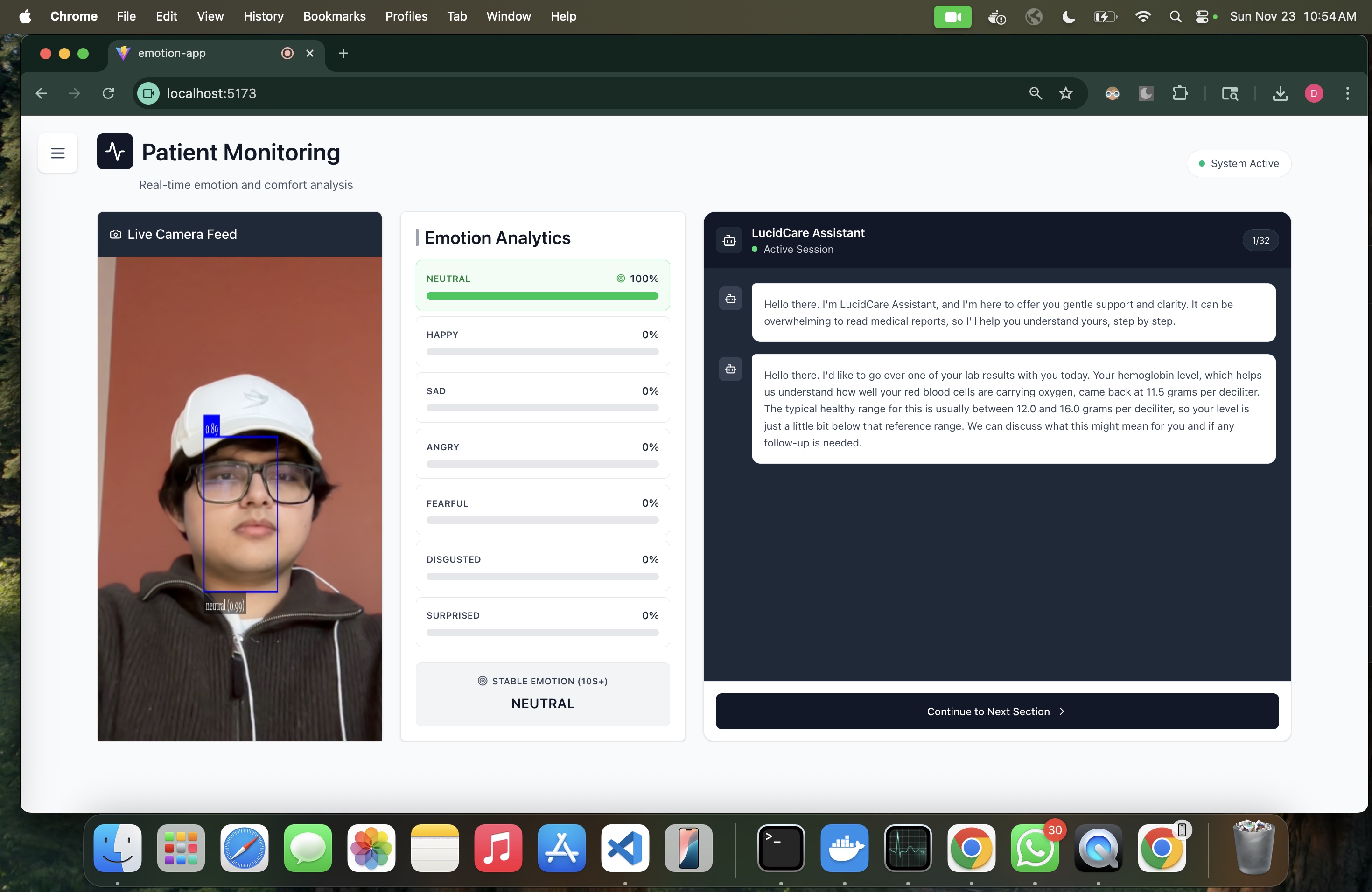Screen dimensions: 1372x892
Task: Open Chrome downloads icon
Action: click(x=1280, y=93)
